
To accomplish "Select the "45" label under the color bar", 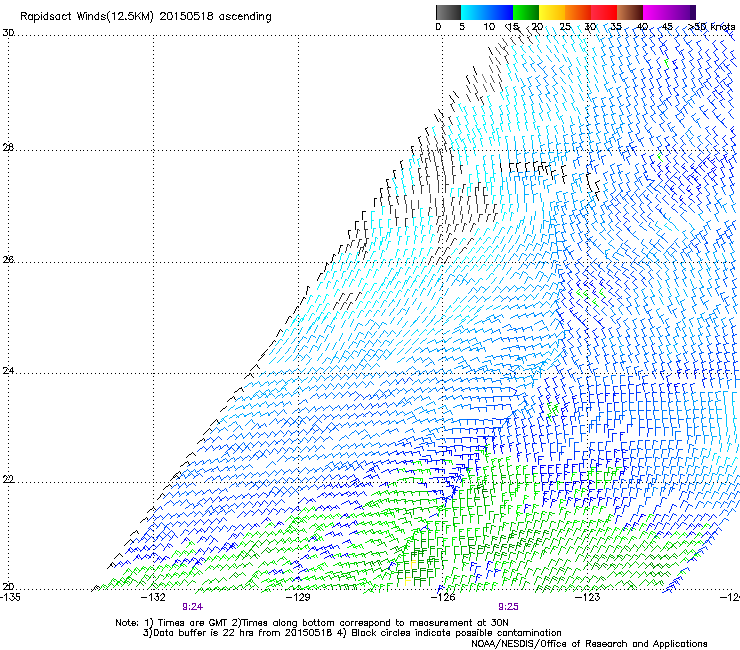I will [667, 26].
